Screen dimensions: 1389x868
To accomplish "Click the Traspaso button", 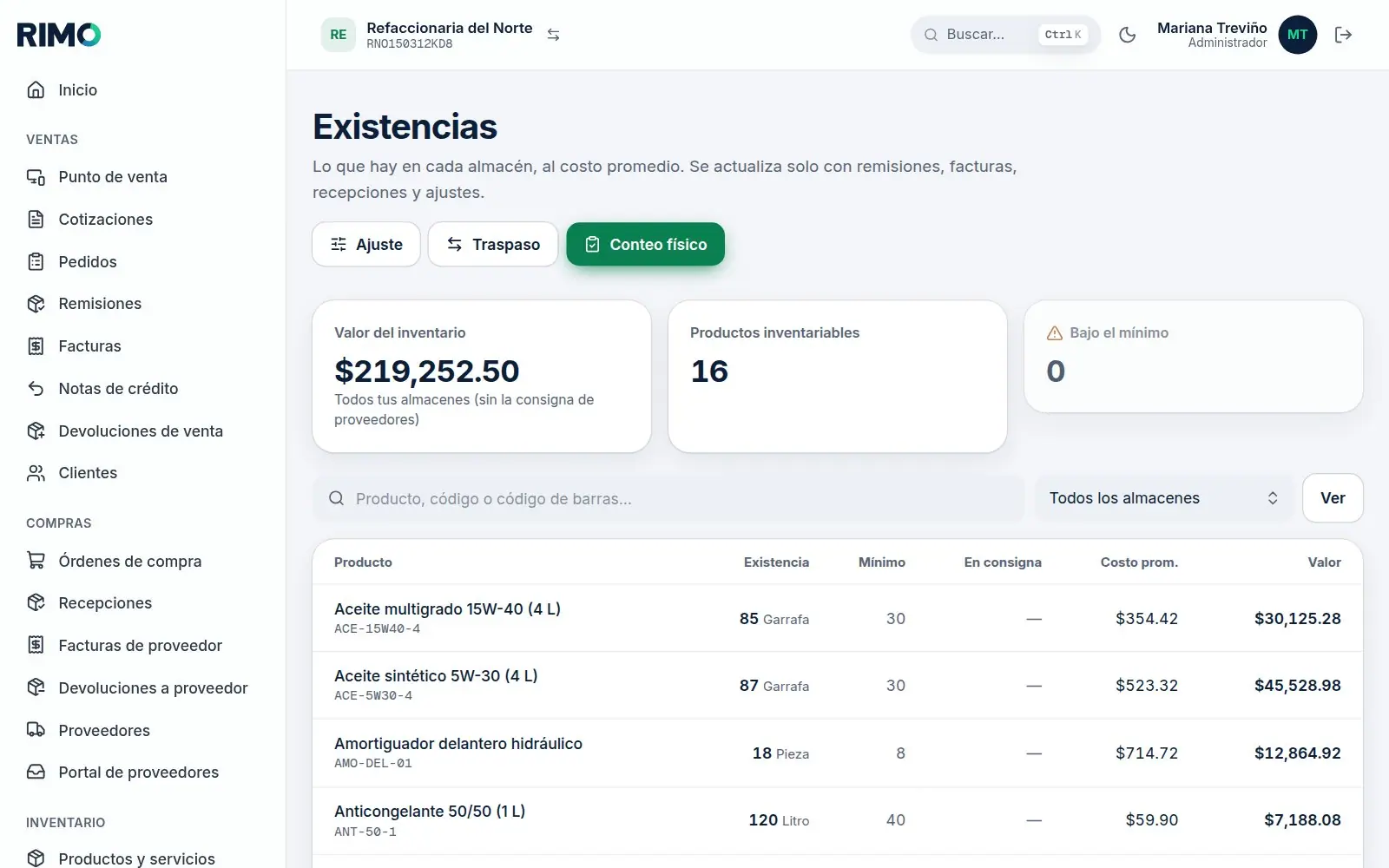I will point(493,245).
